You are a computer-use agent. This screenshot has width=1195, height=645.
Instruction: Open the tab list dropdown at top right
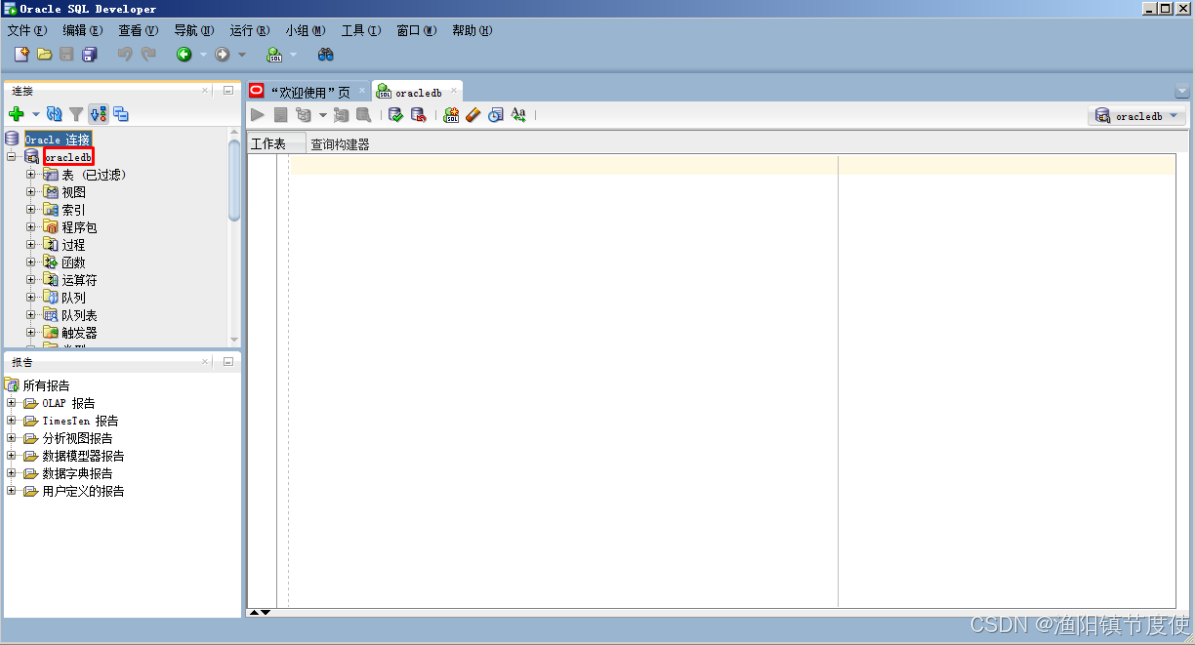(1182, 91)
